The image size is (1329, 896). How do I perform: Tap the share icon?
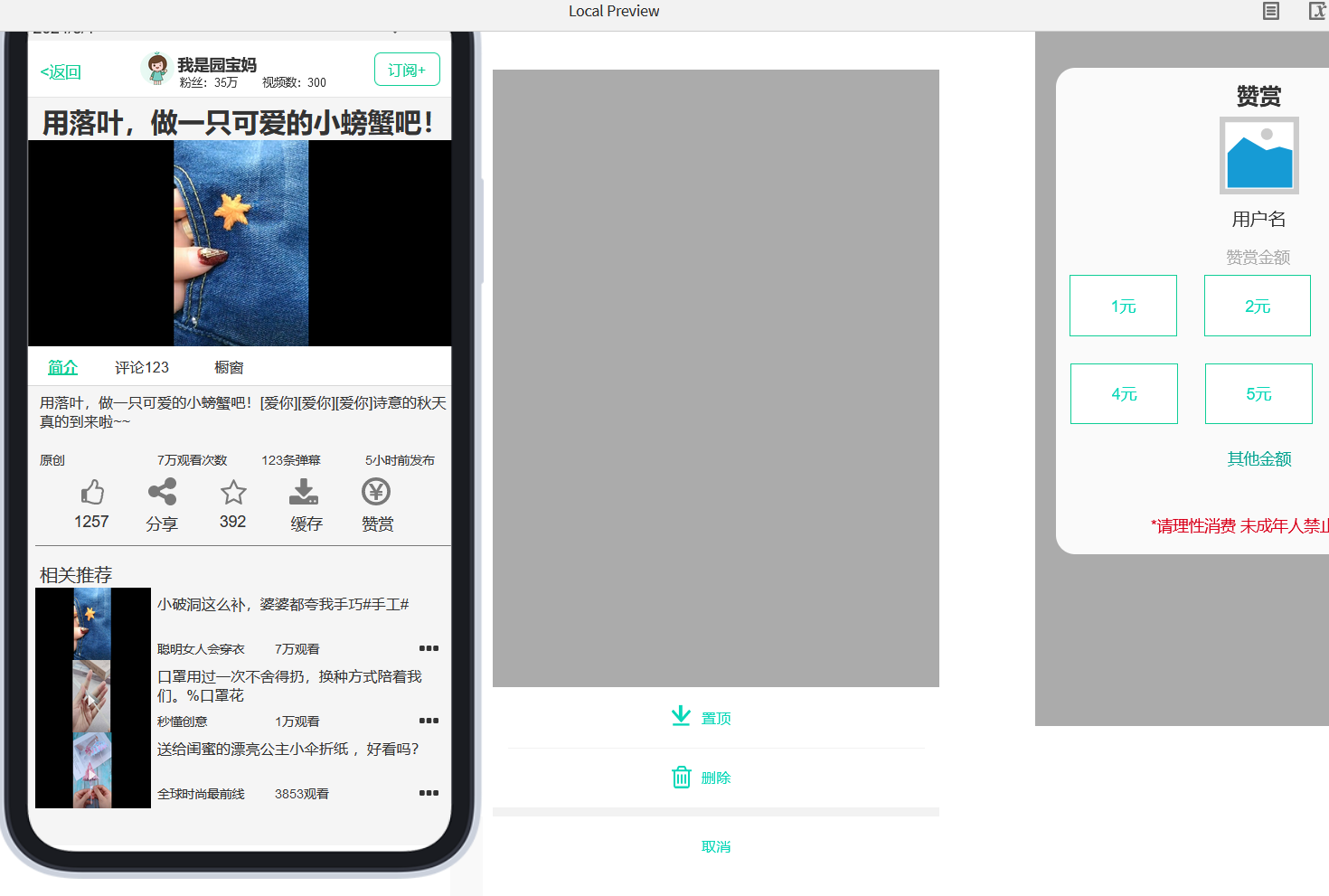click(162, 492)
